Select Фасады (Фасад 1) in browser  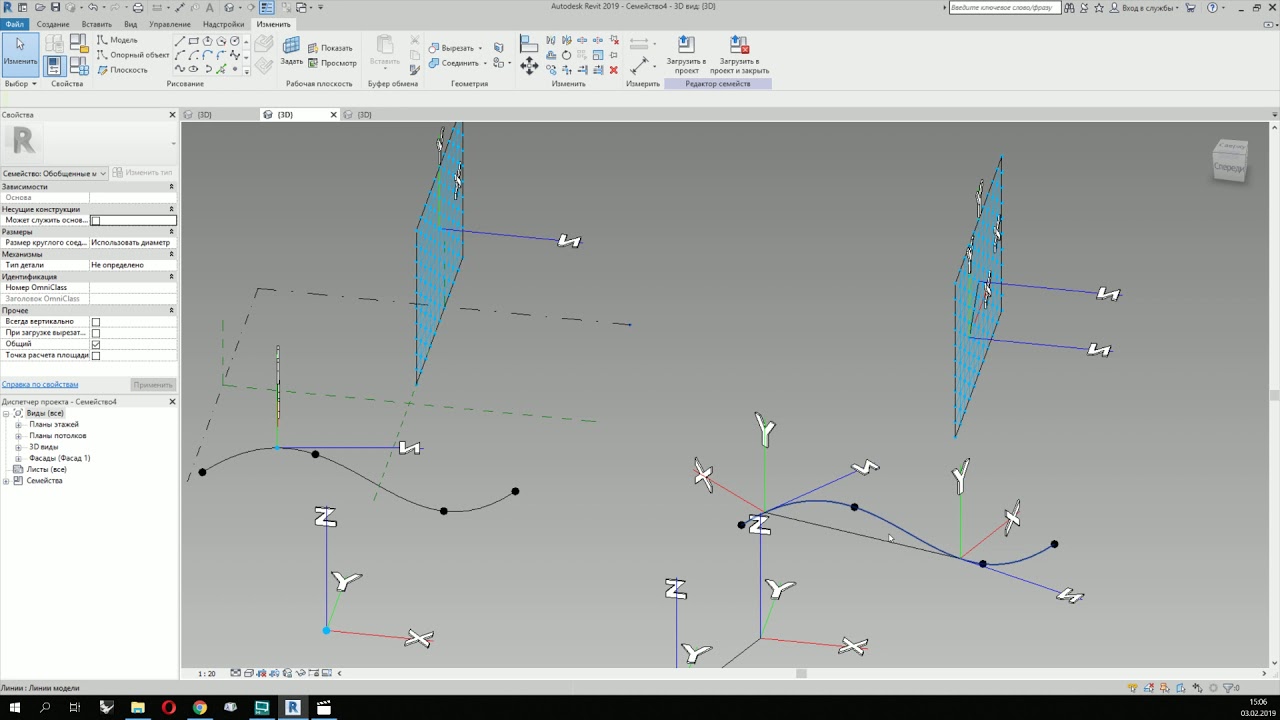[59, 458]
